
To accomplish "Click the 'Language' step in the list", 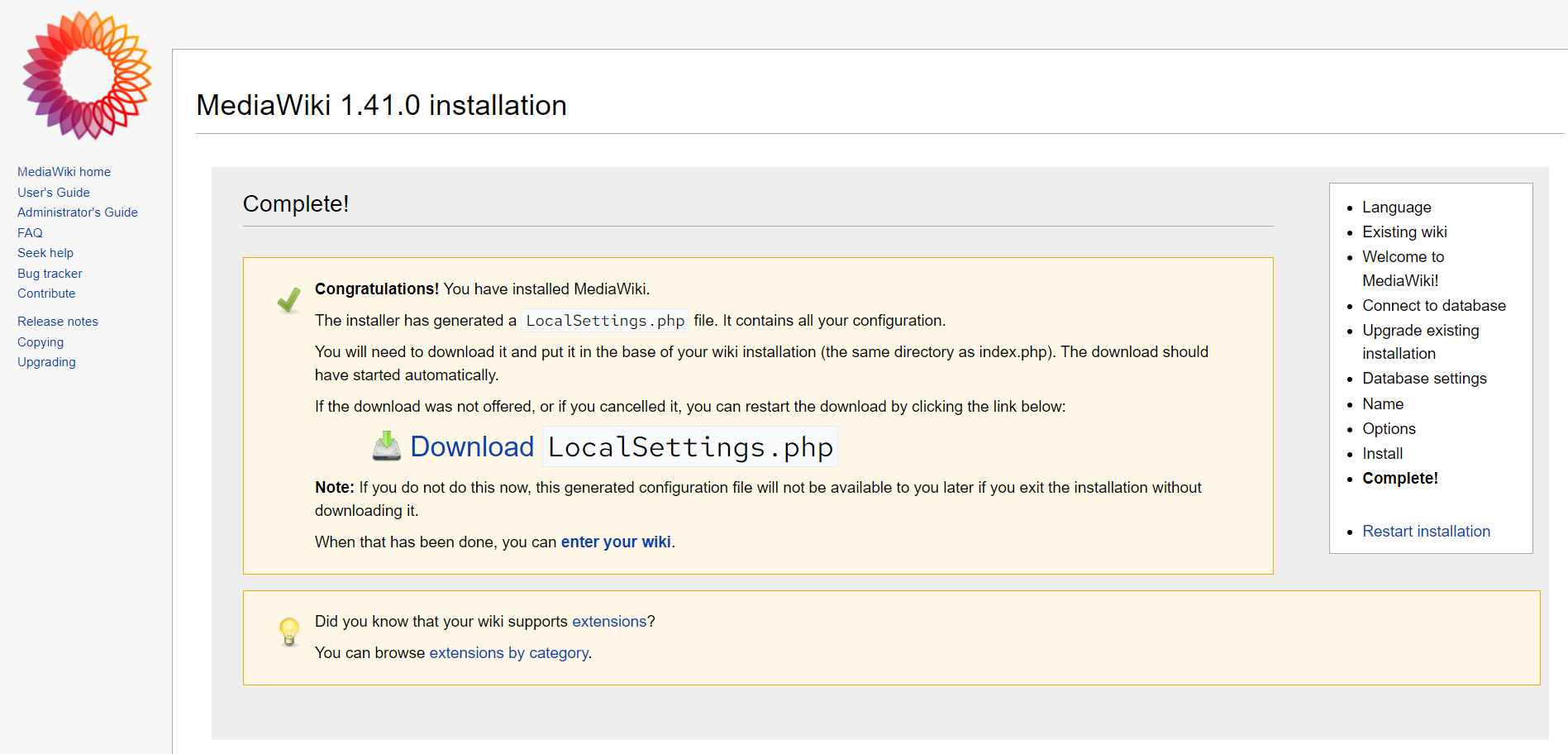I will click(1396, 208).
